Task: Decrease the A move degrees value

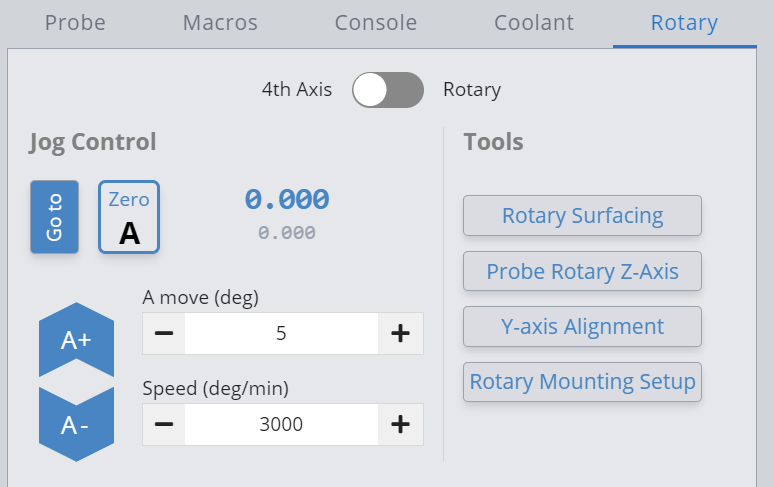Action: pyautogui.click(x=164, y=334)
